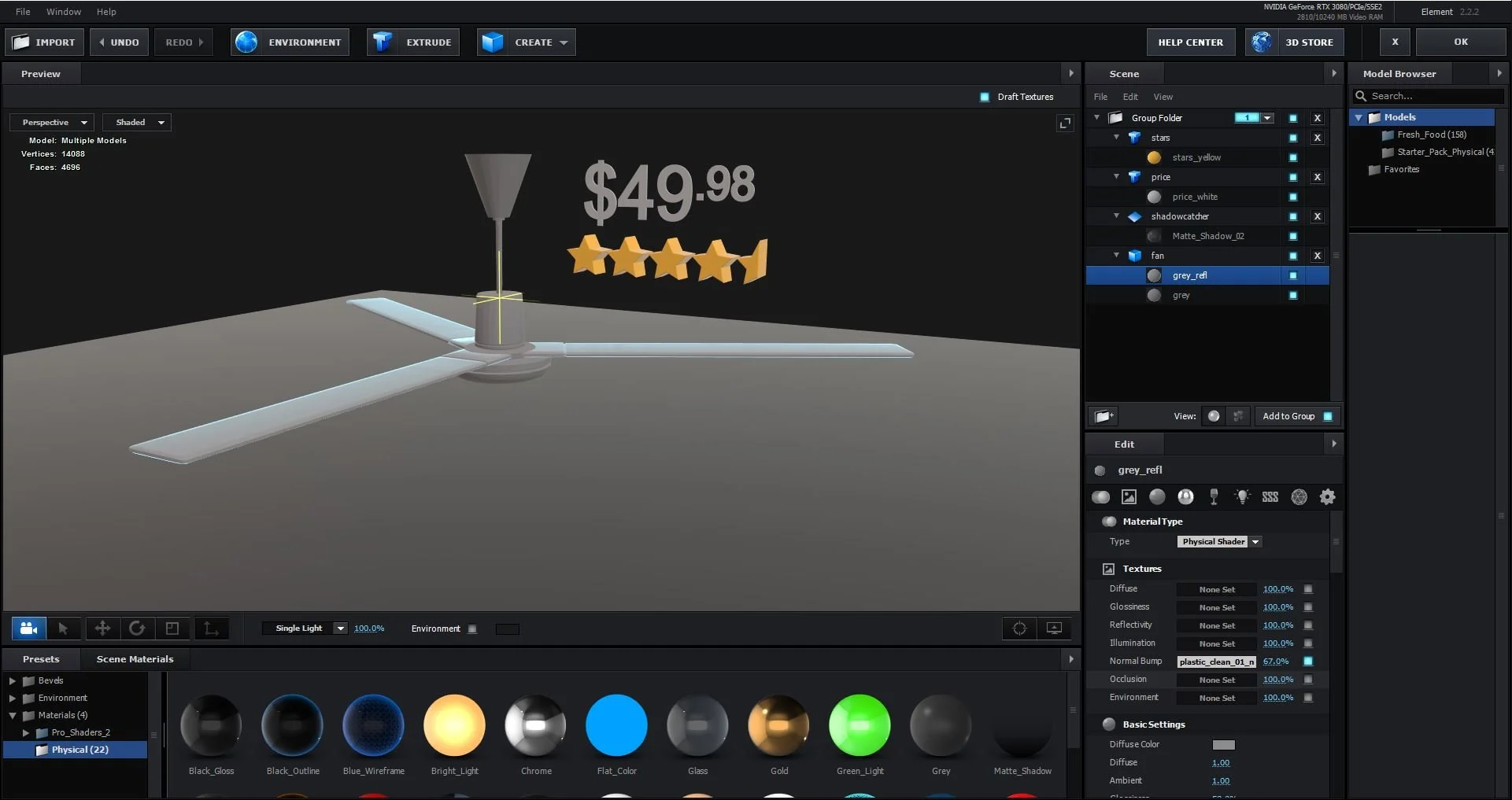Image resolution: width=1512 pixels, height=800 pixels.
Task: Click the target/crosshair icon below viewport
Action: pyautogui.click(x=1019, y=628)
